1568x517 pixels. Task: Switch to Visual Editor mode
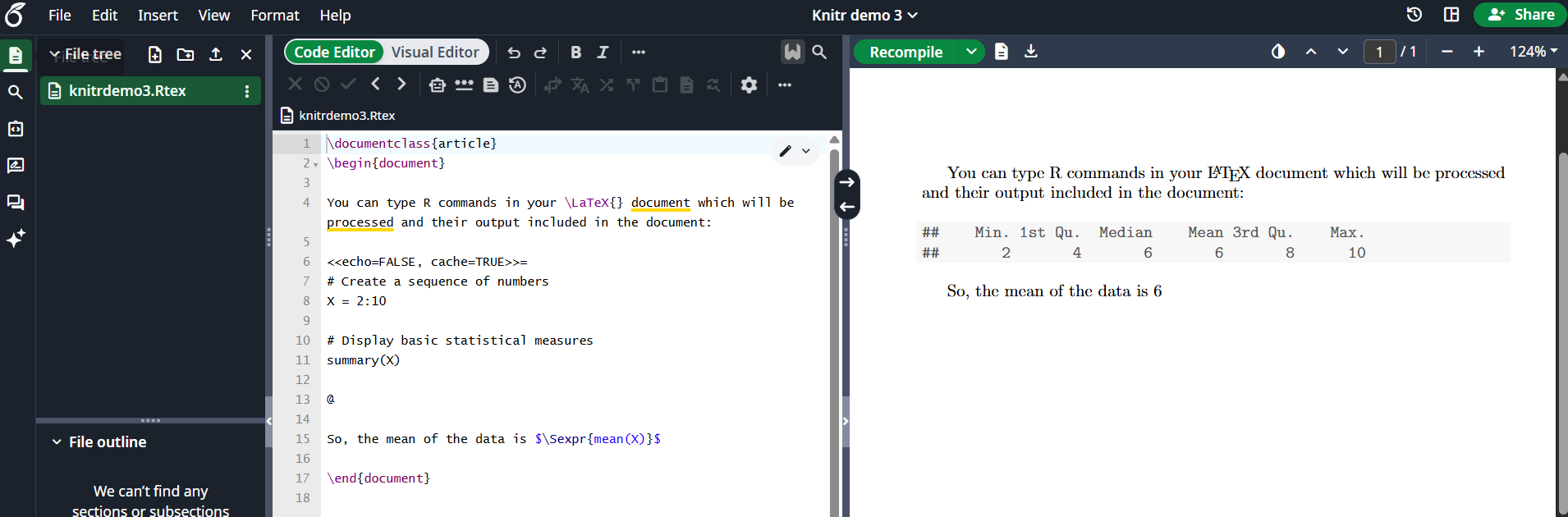[x=435, y=52]
